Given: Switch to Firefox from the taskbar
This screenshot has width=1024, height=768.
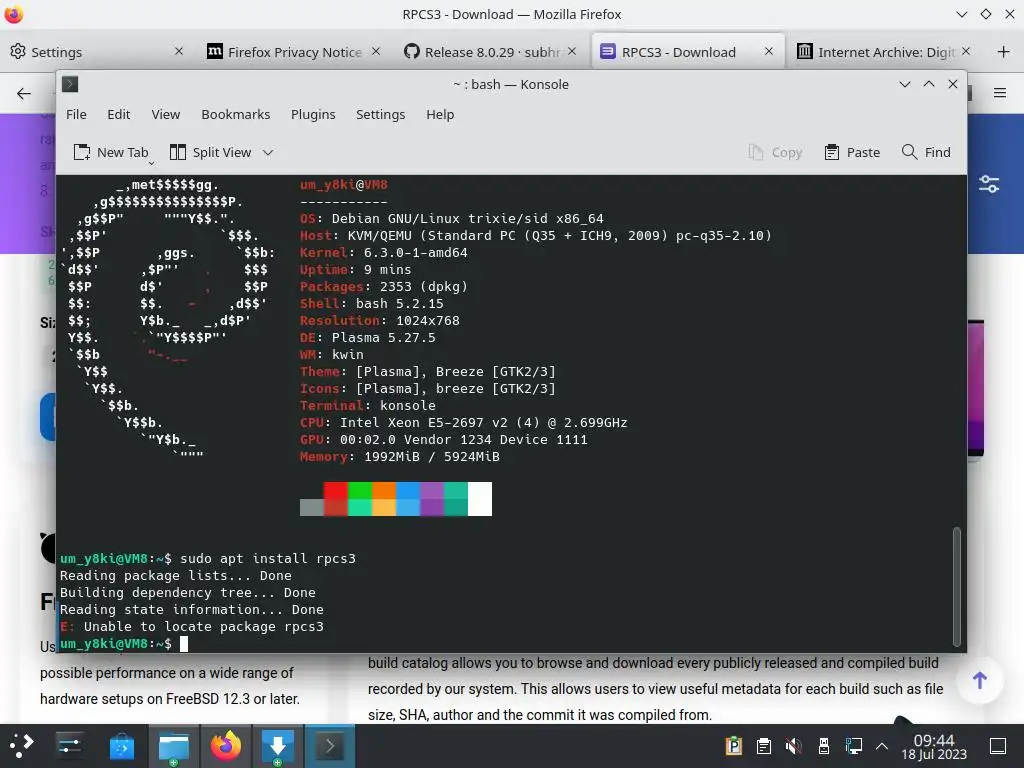Looking at the screenshot, I should click(226, 746).
